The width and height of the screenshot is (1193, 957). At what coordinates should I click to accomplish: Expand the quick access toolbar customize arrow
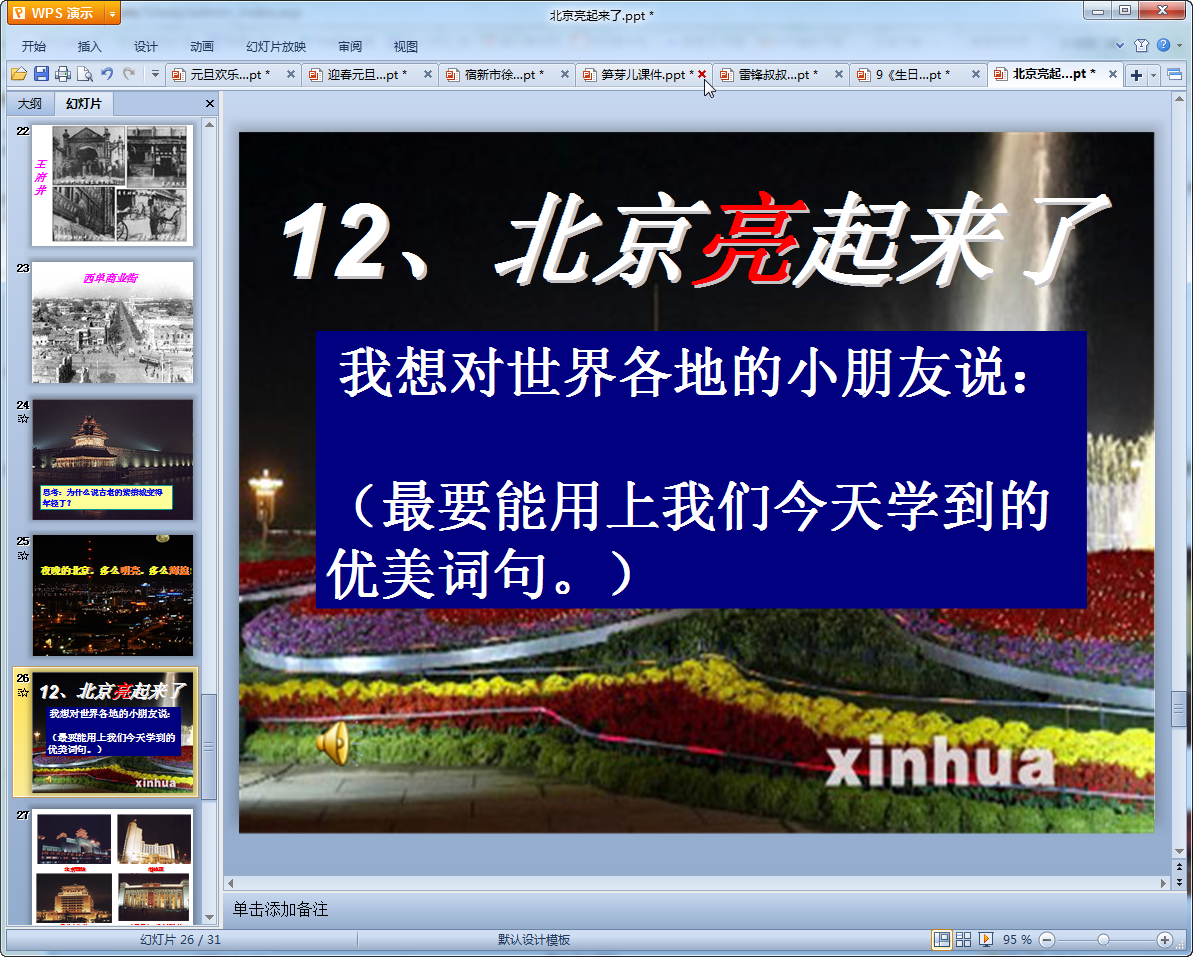(155, 74)
